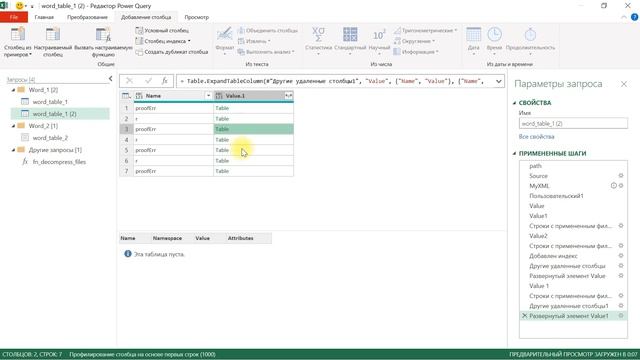Open the table corner menu icon
Screen dimensions: 640x360
127,96
